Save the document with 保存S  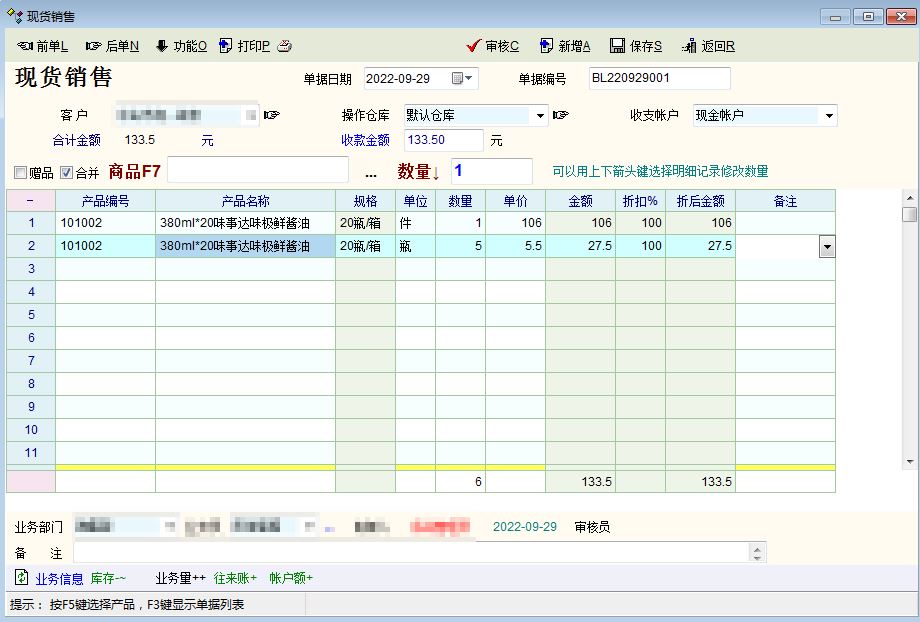(636, 46)
